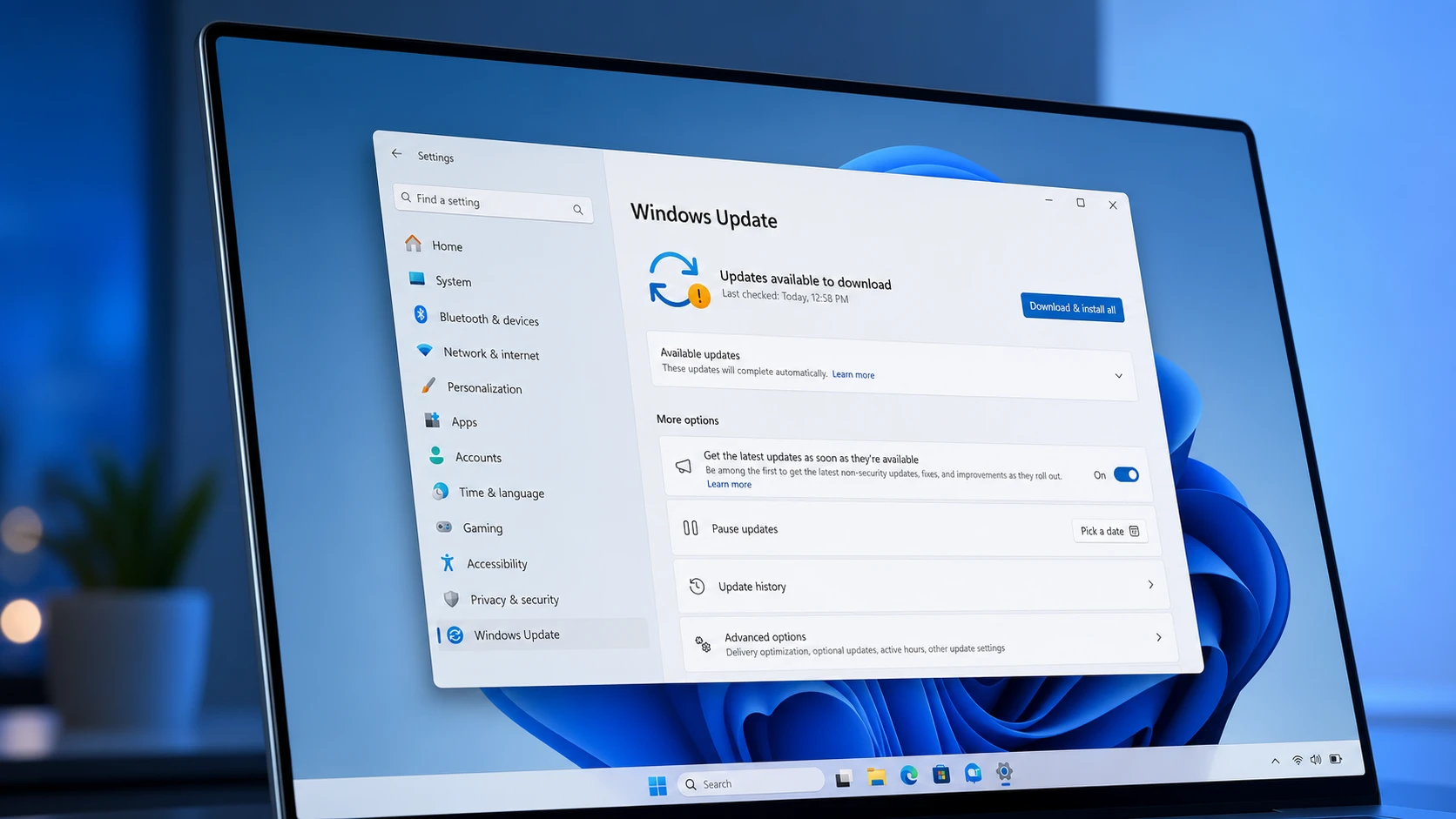Click the Pause updates label
The height and width of the screenshot is (819, 1456).
point(745,528)
